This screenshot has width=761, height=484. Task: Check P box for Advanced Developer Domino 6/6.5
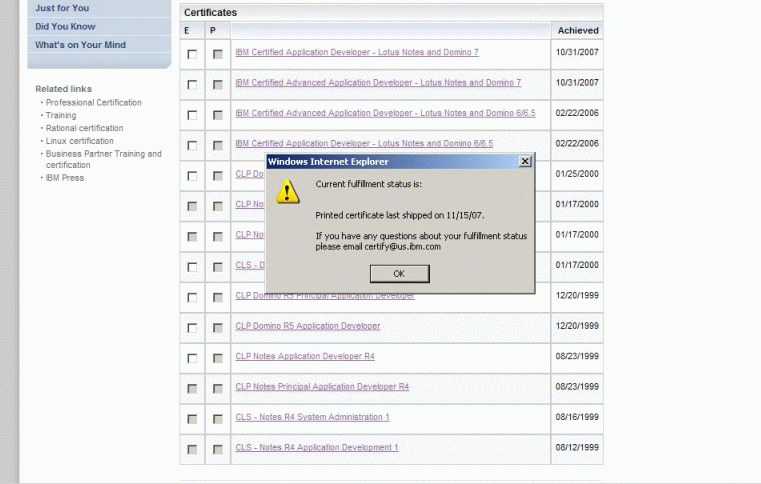218,115
